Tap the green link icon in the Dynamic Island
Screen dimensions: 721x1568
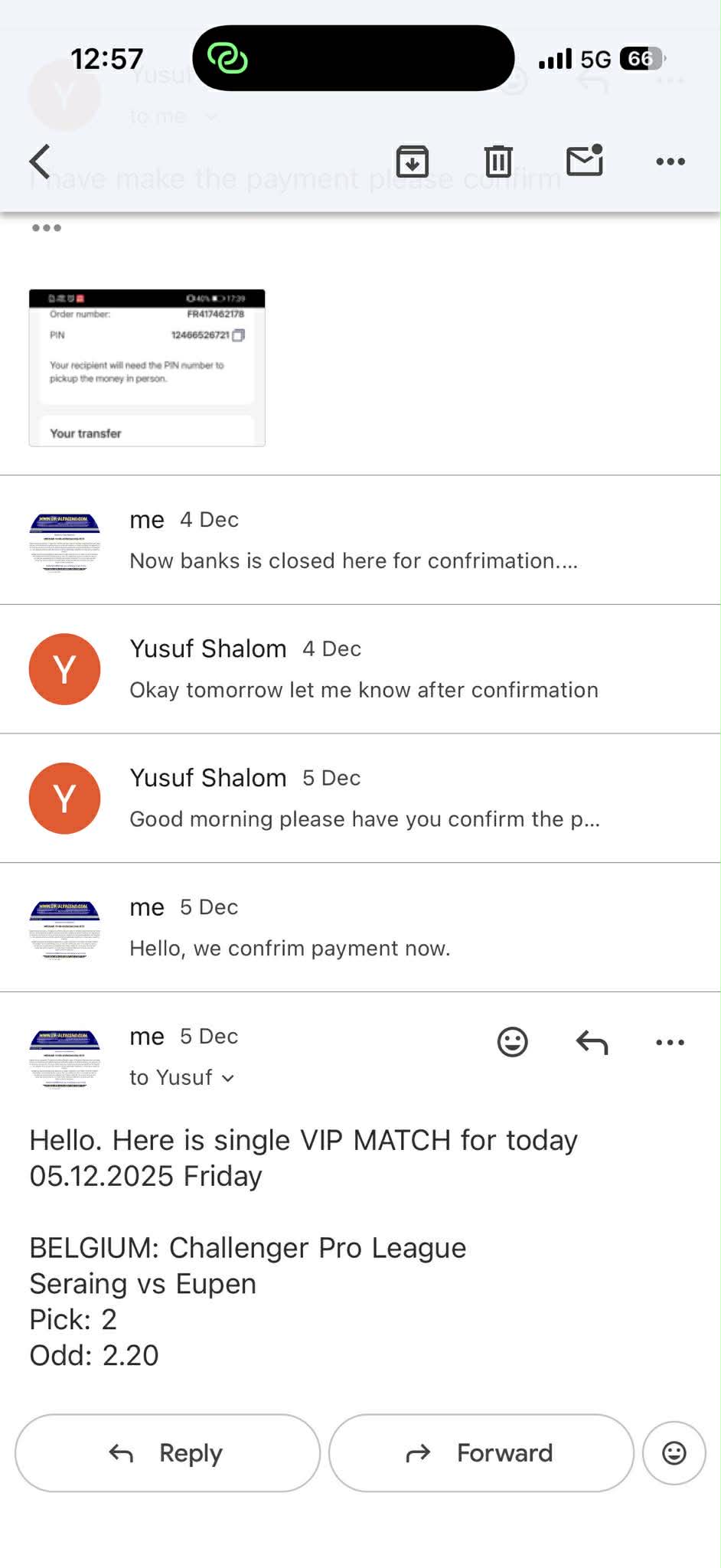point(227,58)
